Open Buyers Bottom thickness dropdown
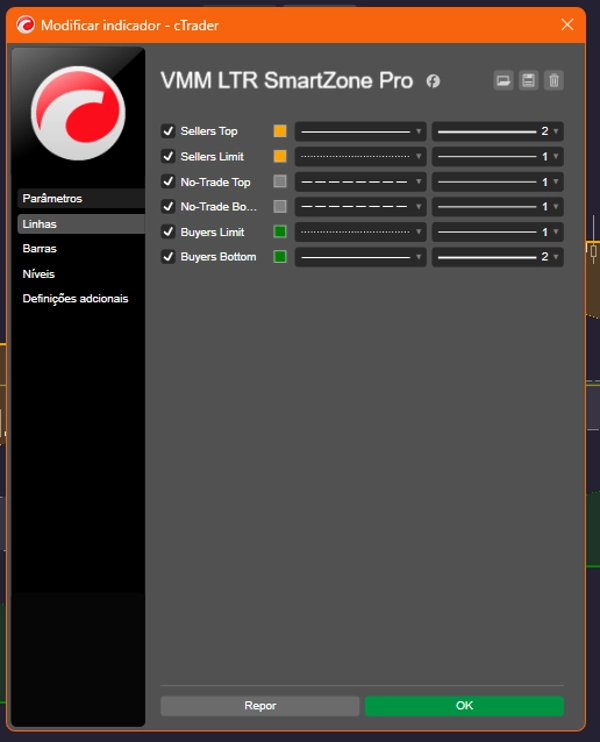This screenshot has height=742, width=600. click(x=498, y=257)
